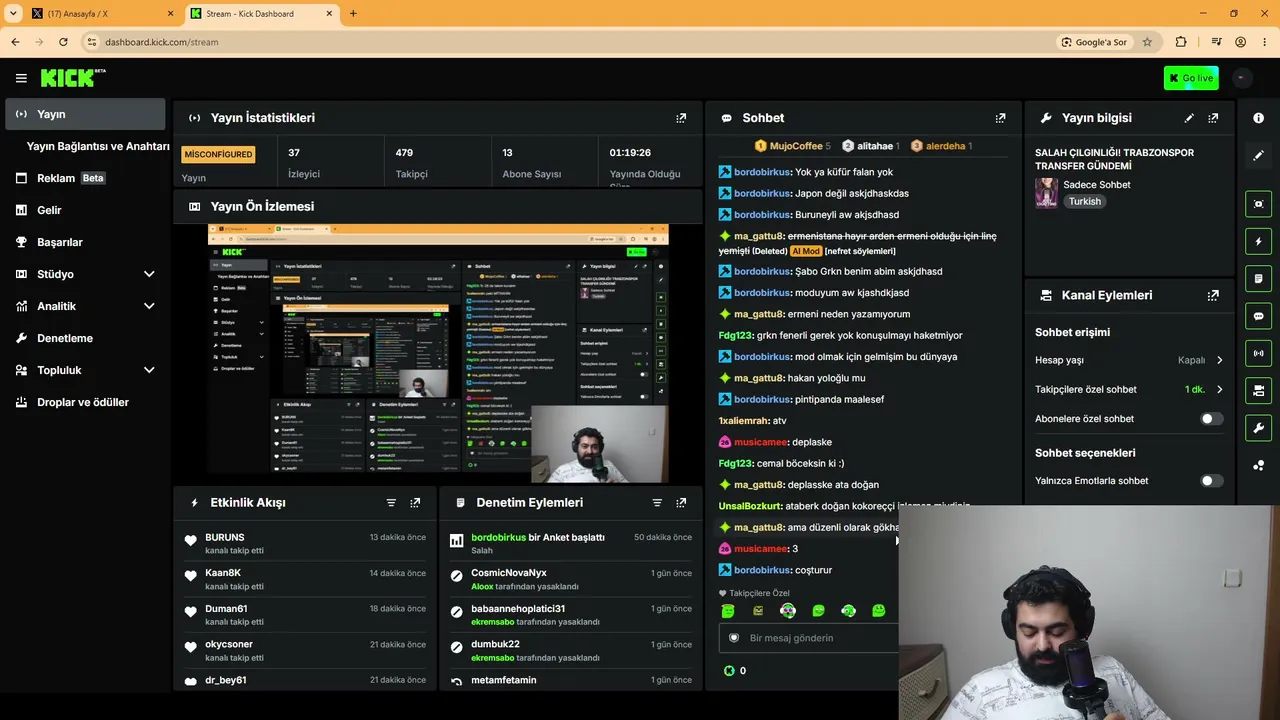Open Hesap yaşı setting chevron

click(x=1219, y=360)
